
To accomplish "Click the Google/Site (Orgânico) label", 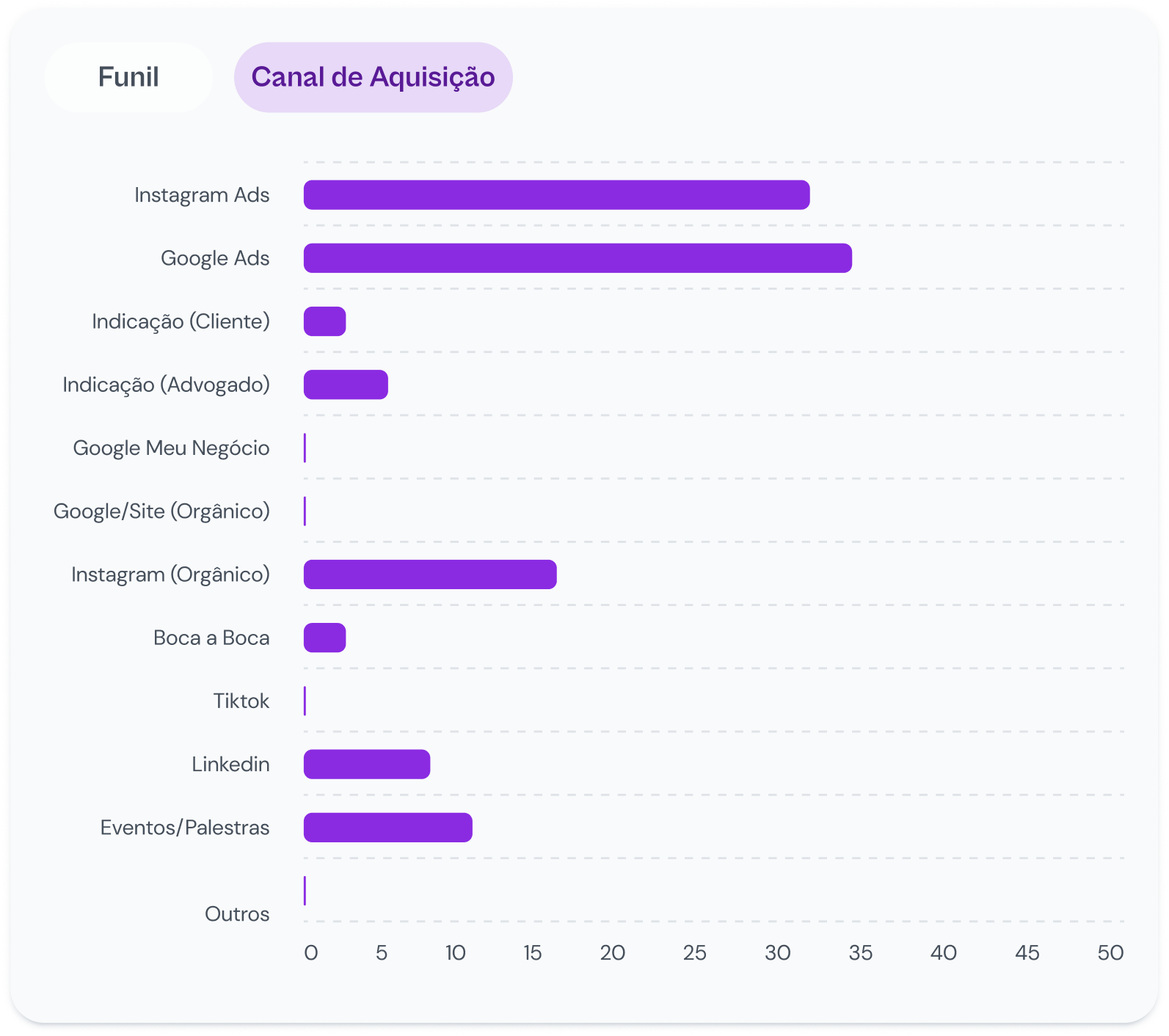I will coord(161,511).
